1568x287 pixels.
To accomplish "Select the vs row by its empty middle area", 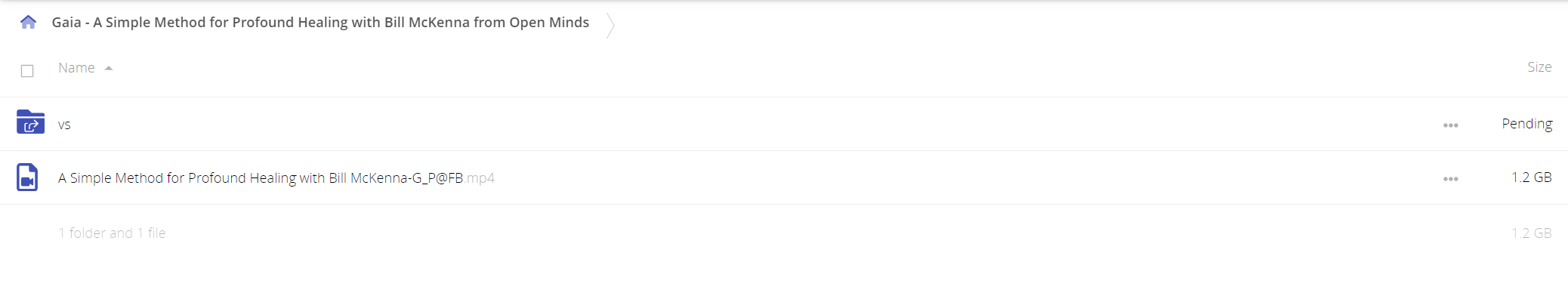I will click(755, 124).
